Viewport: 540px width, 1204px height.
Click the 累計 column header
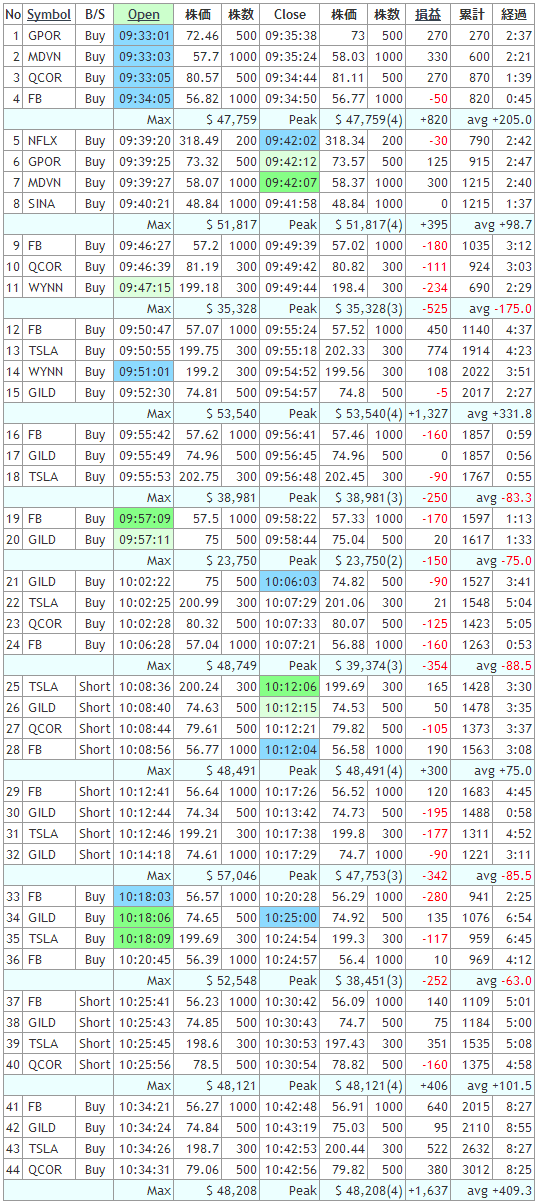pyautogui.click(x=472, y=15)
